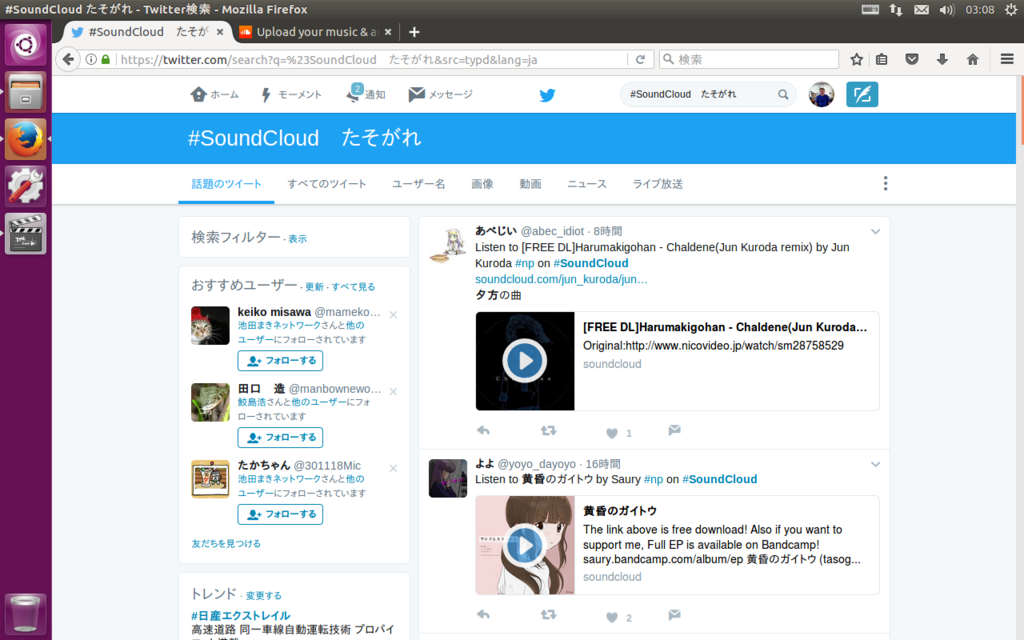This screenshot has width=1024, height=640.
Task: Open the #日産エクストレイル trend
Action: pyautogui.click(x=240, y=615)
